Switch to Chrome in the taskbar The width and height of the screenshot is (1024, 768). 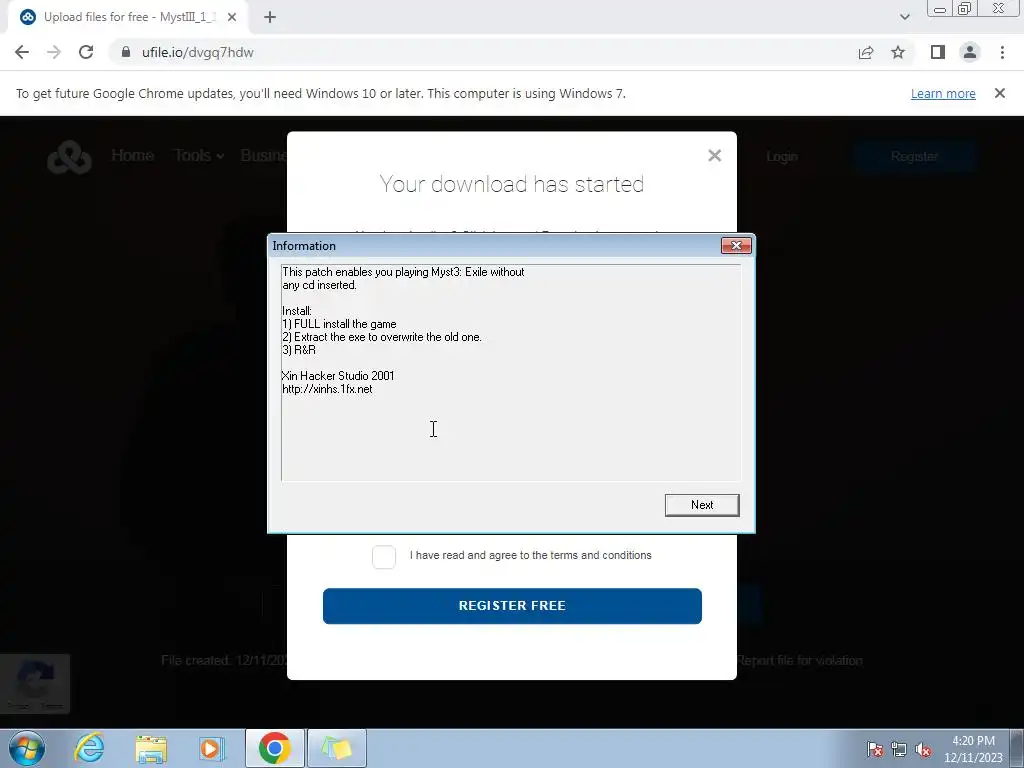click(x=274, y=748)
